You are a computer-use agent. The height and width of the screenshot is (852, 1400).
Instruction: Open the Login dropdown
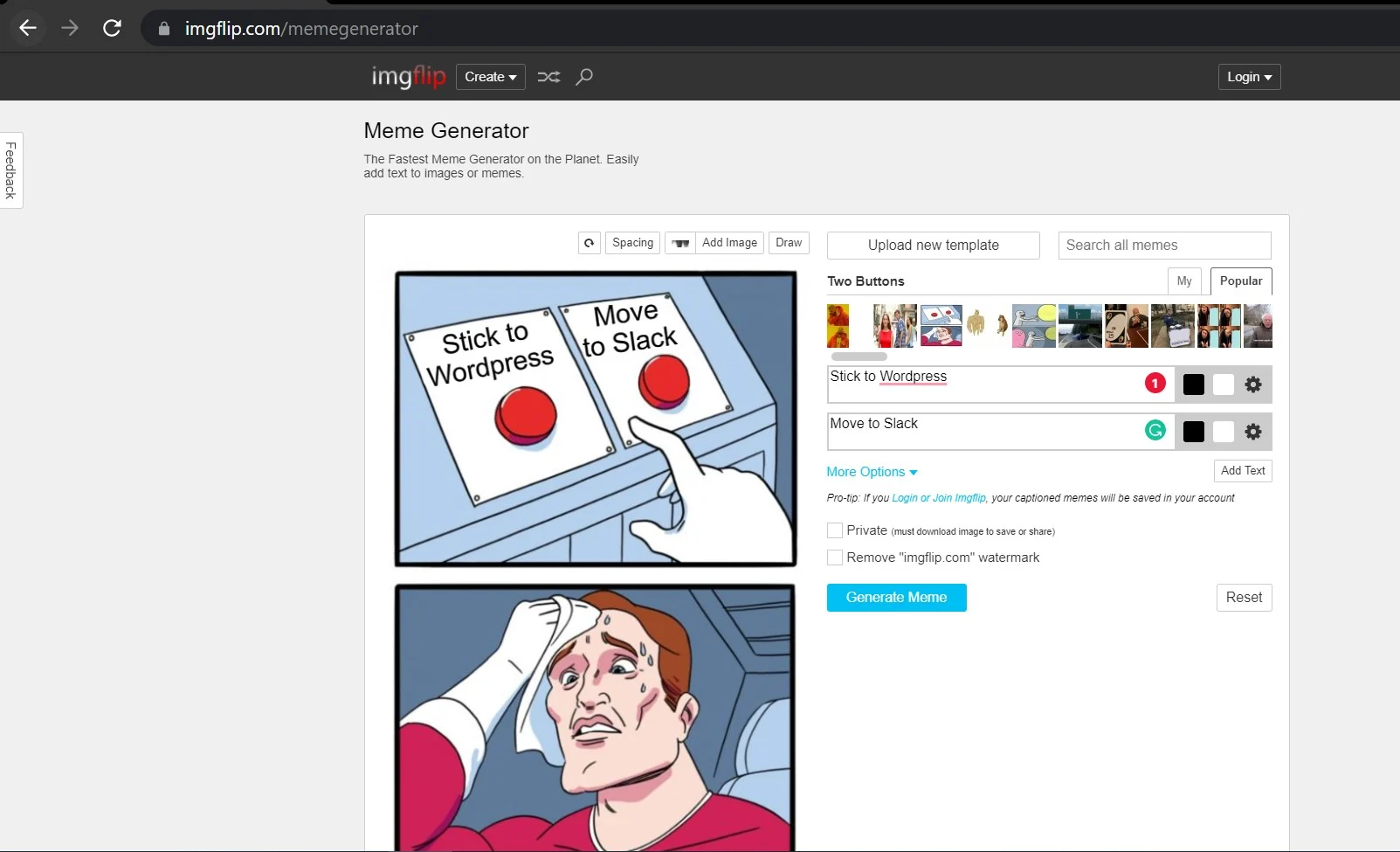[x=1249, y=77]
